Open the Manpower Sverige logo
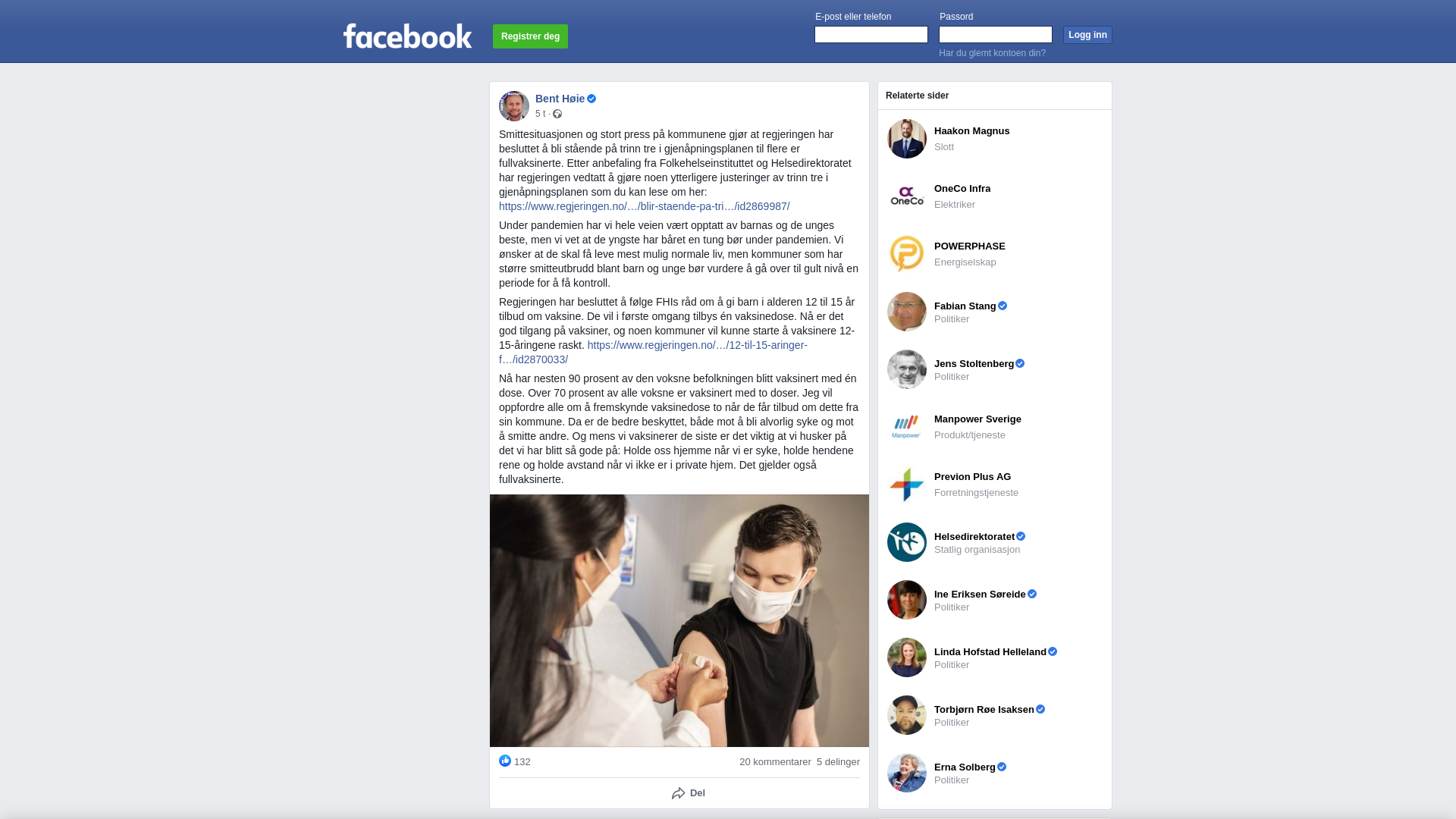 click(907, 427)
